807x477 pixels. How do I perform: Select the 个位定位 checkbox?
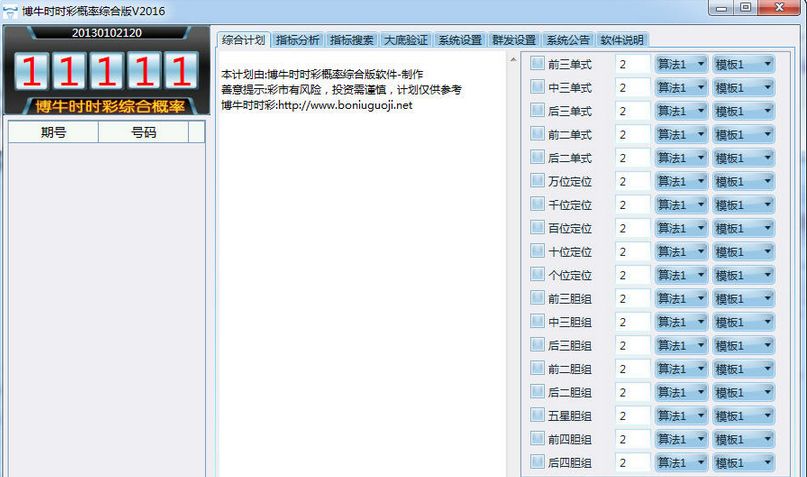tap(537, 274)
